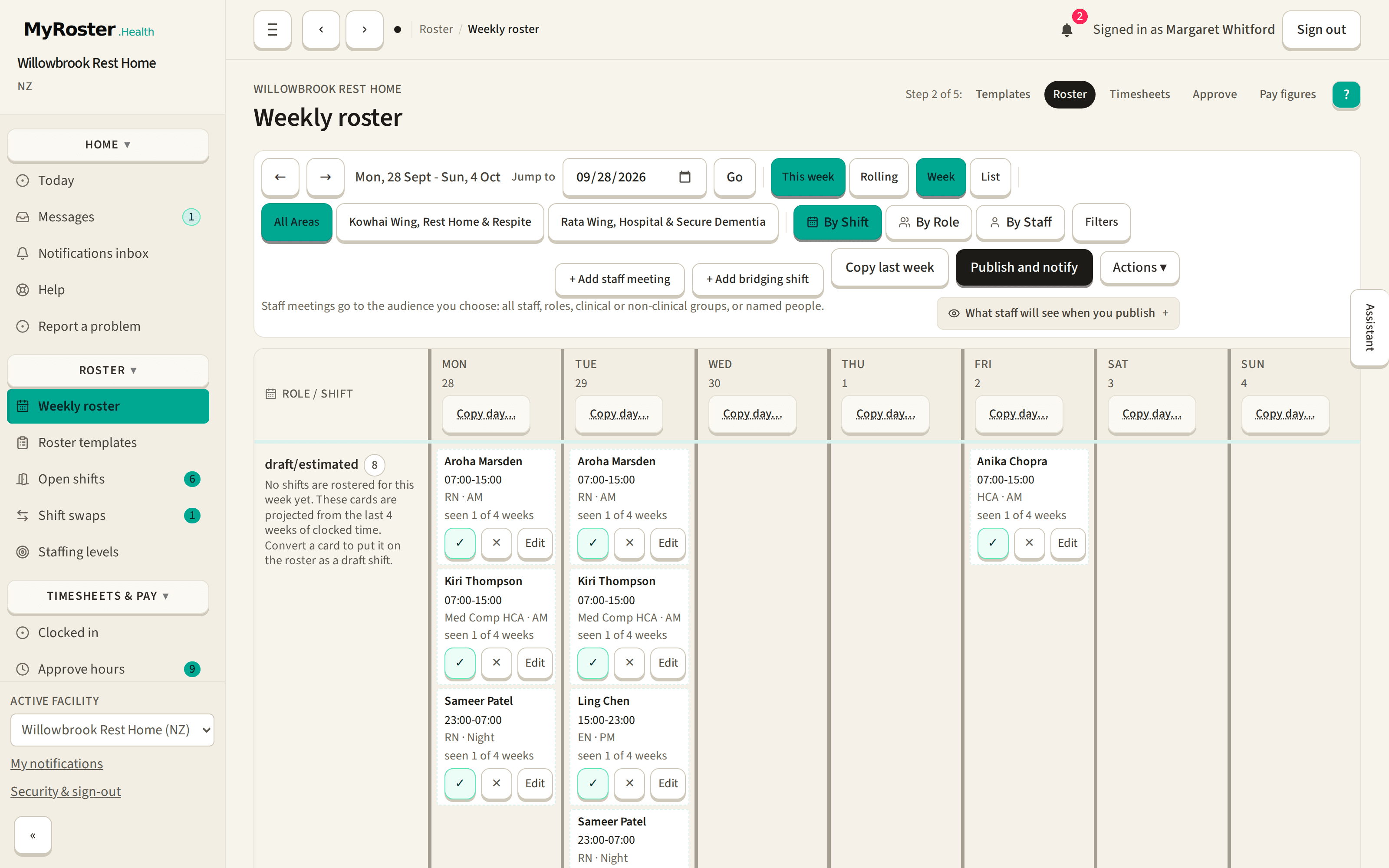1389x868 pixels.
Task: Add a staff meeting
Action: click(619, 279)
